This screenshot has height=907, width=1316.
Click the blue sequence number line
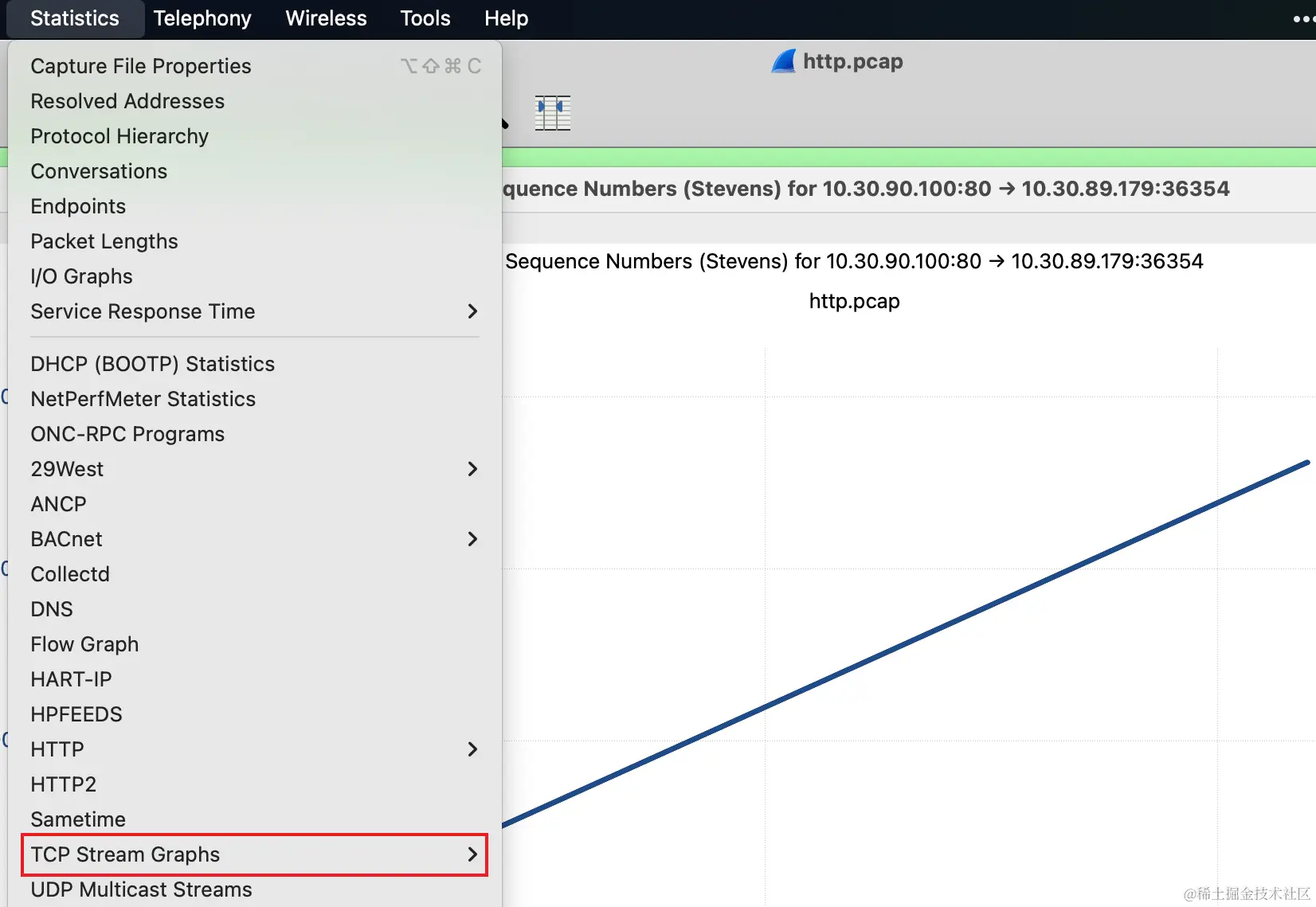click(906, 643)
